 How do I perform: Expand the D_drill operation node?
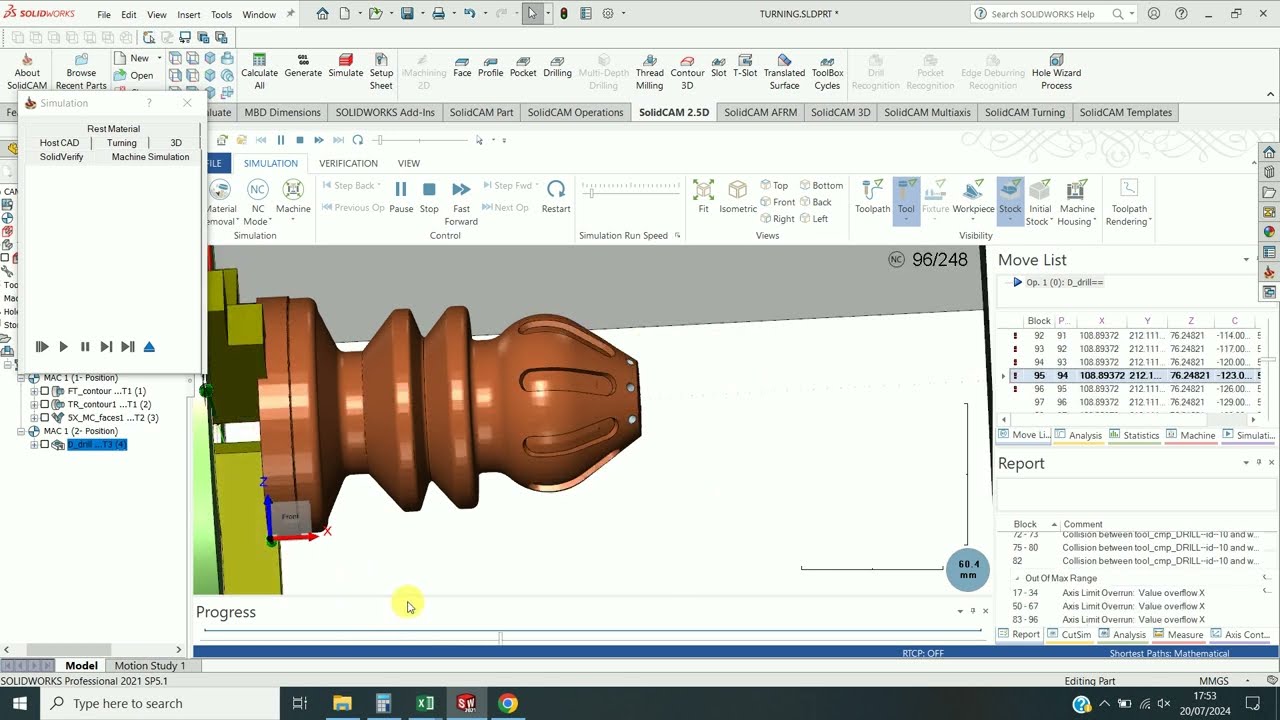(x=34, y=444)
